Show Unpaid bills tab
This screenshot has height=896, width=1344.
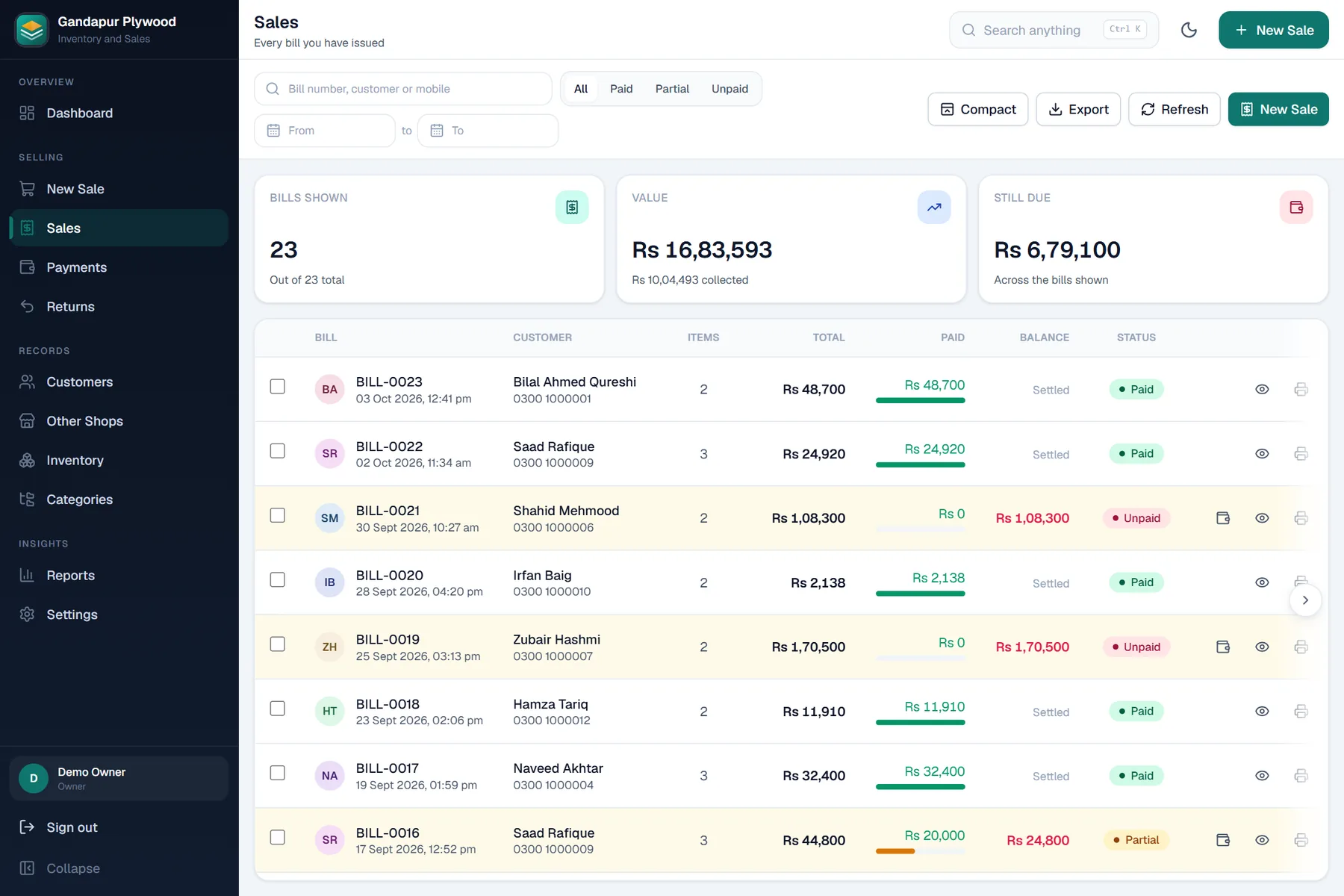(x=729, y=89)
